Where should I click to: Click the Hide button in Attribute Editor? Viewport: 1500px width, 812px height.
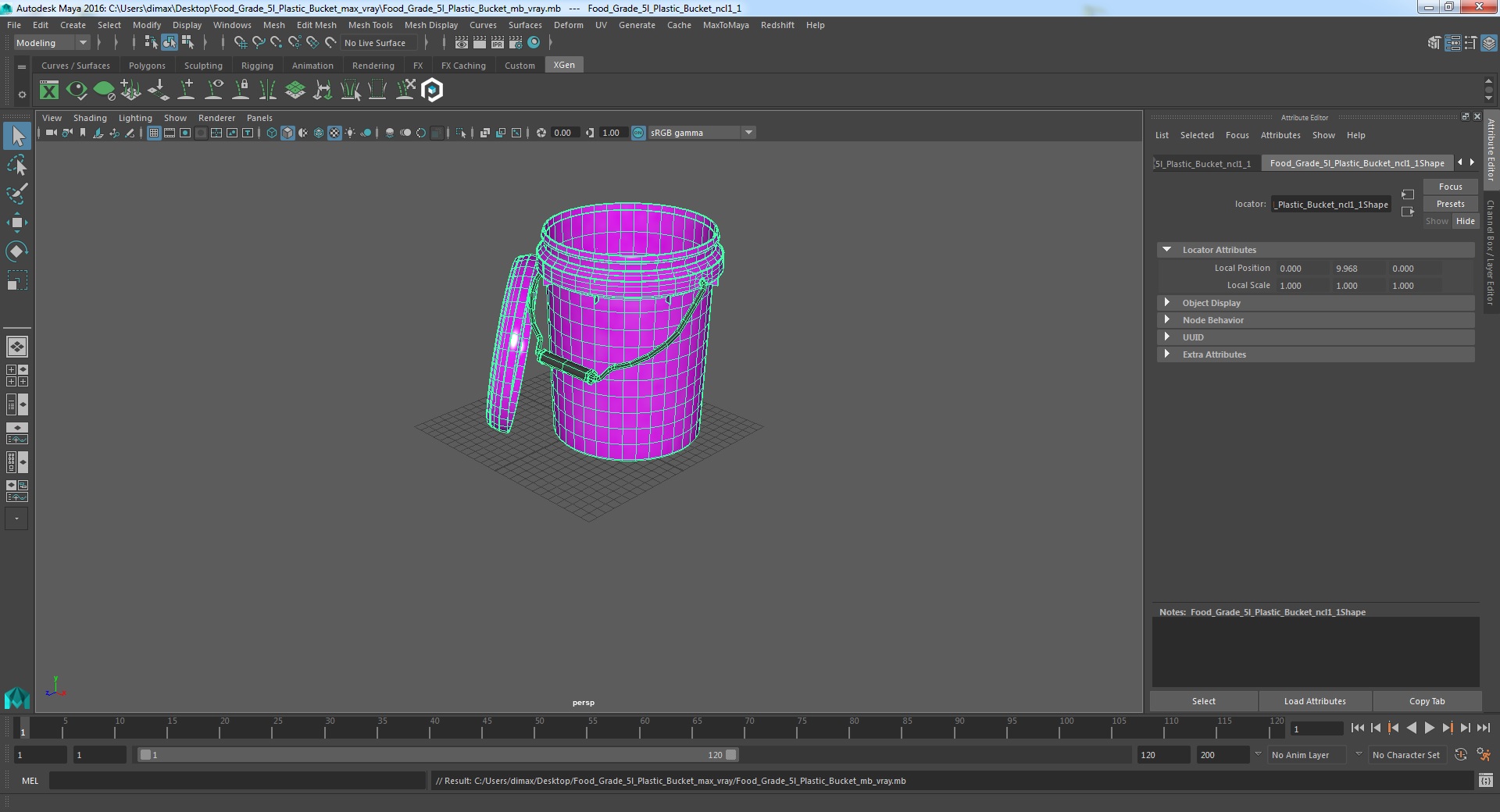pyautogui.click(x=1466, y=221)
